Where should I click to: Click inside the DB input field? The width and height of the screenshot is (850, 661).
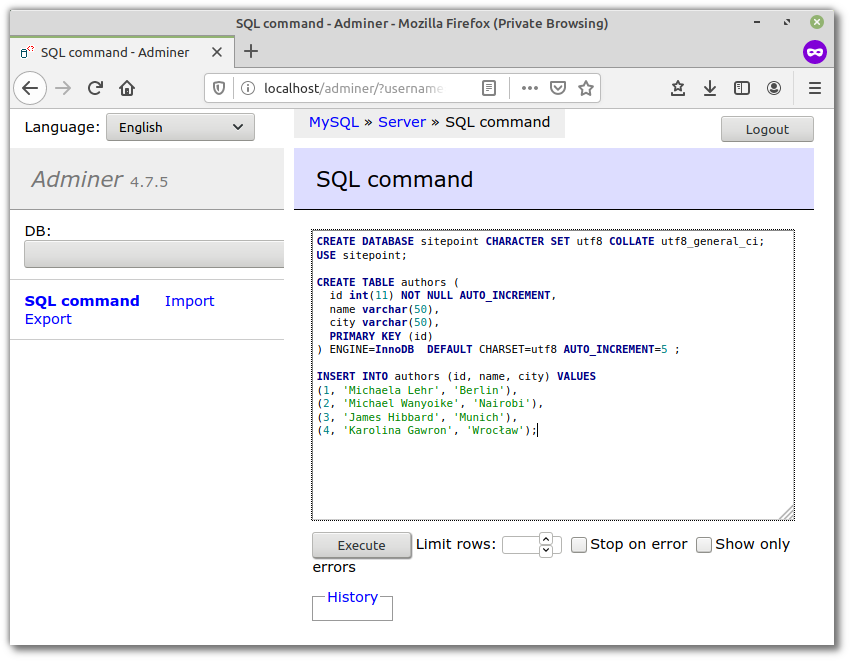pyautogui.click(x=153, y=254)
